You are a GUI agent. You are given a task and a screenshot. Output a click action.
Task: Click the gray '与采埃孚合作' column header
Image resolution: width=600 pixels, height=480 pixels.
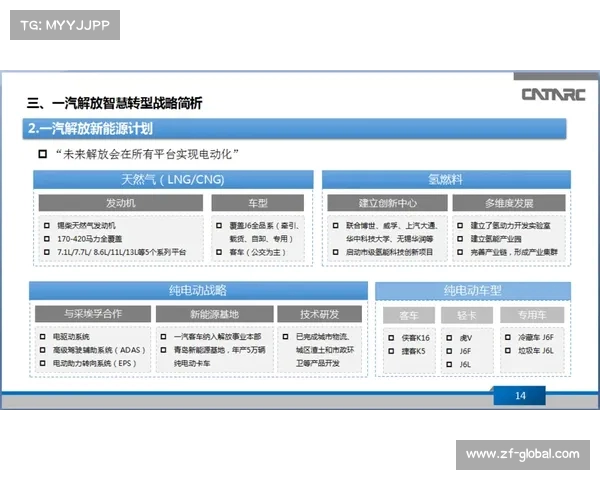click(93, 314)
